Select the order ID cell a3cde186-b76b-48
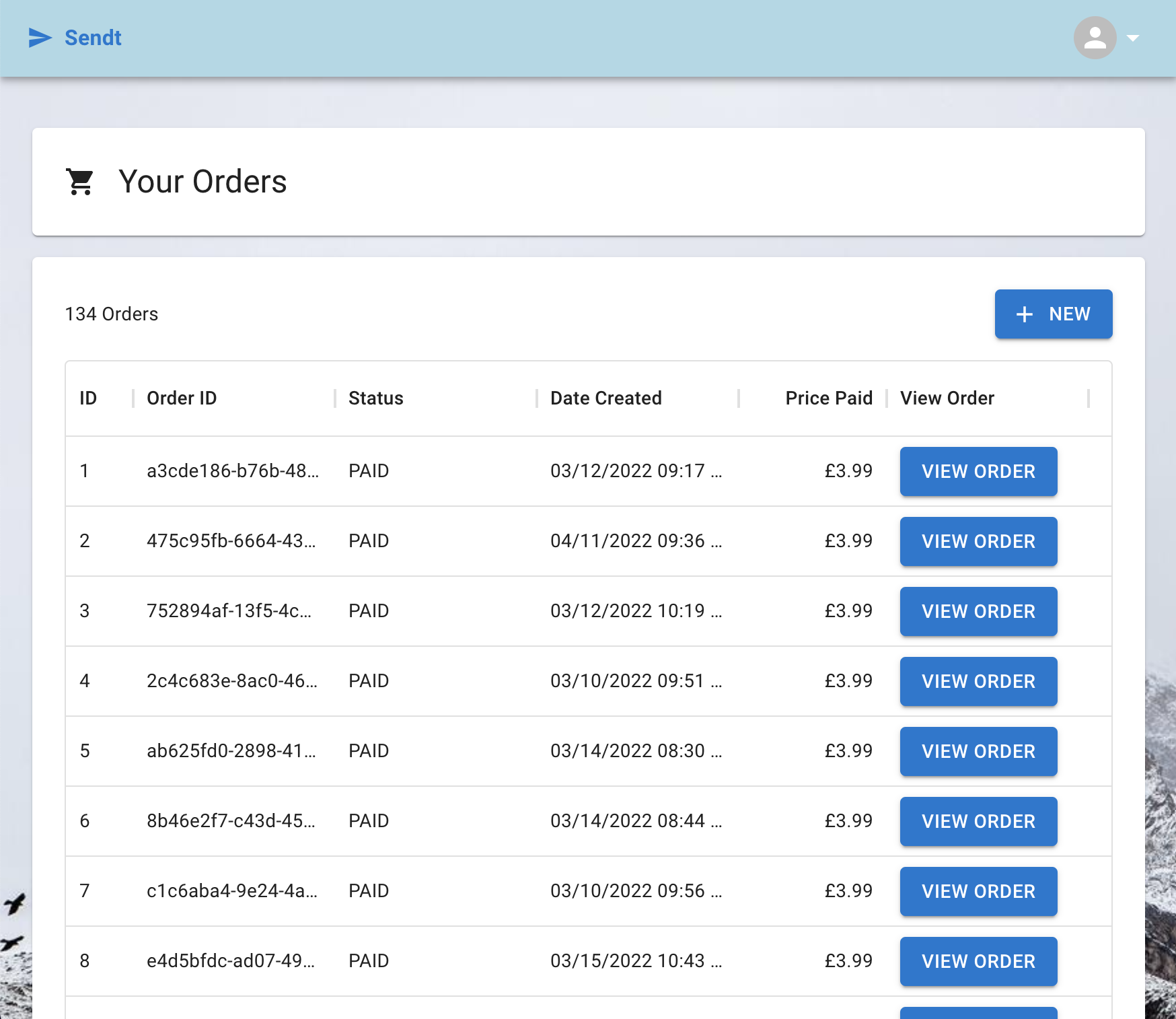The image size is (1176, 1019). [x=232, y=471]
